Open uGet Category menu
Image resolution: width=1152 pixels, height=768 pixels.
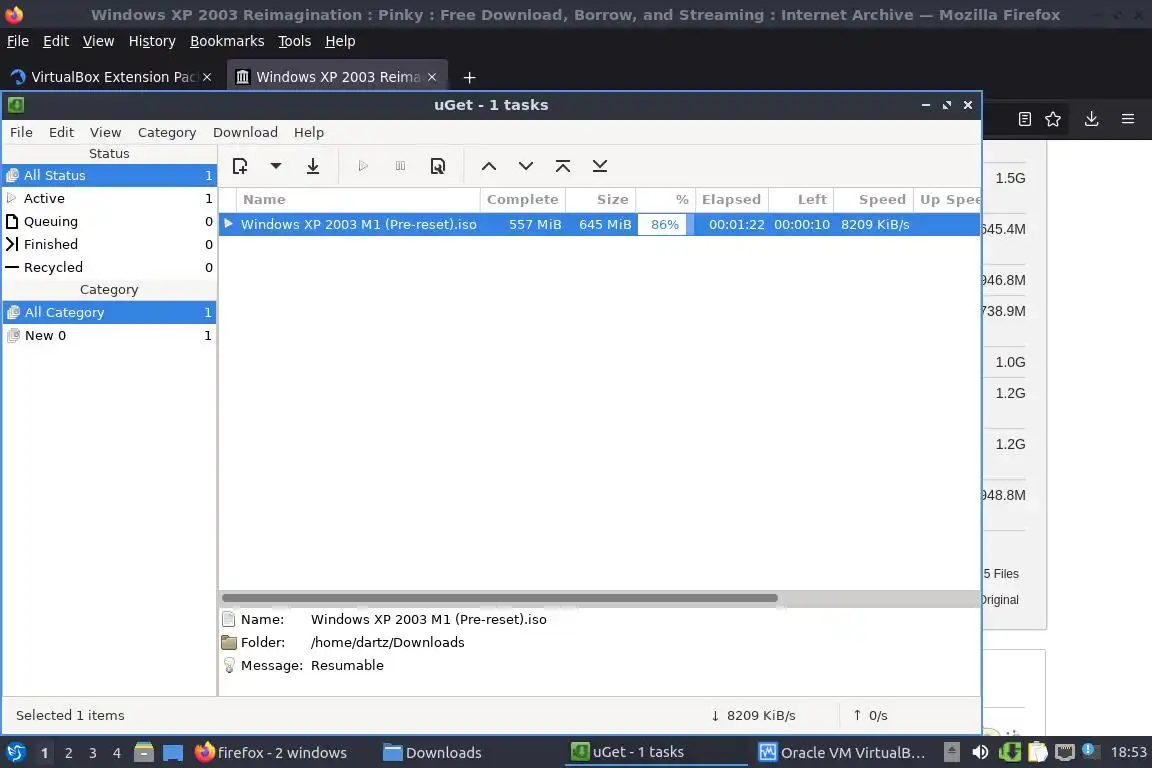coord(167,132)
